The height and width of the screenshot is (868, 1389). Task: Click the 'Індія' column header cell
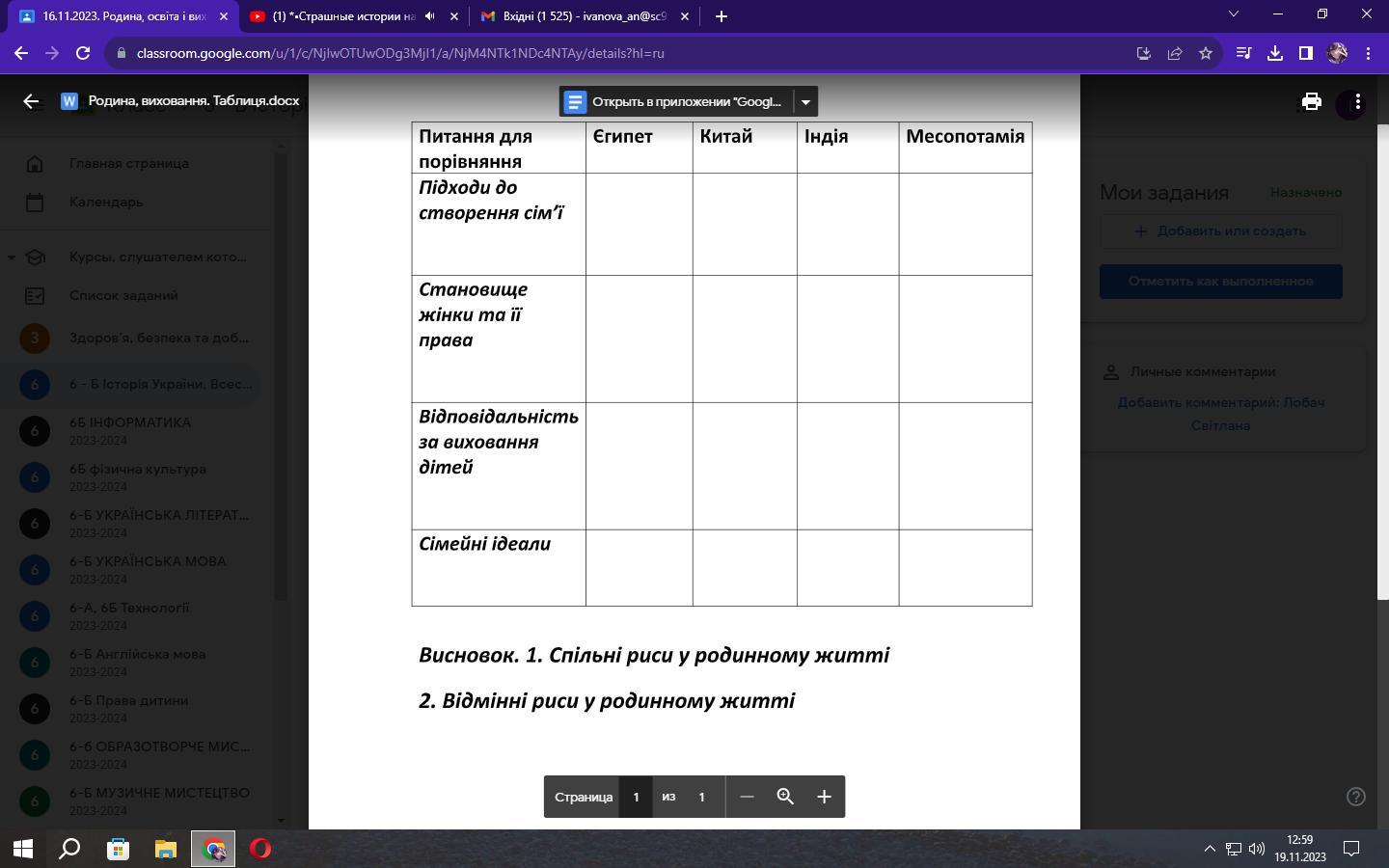pyautogui.click(x=848, y=149)
